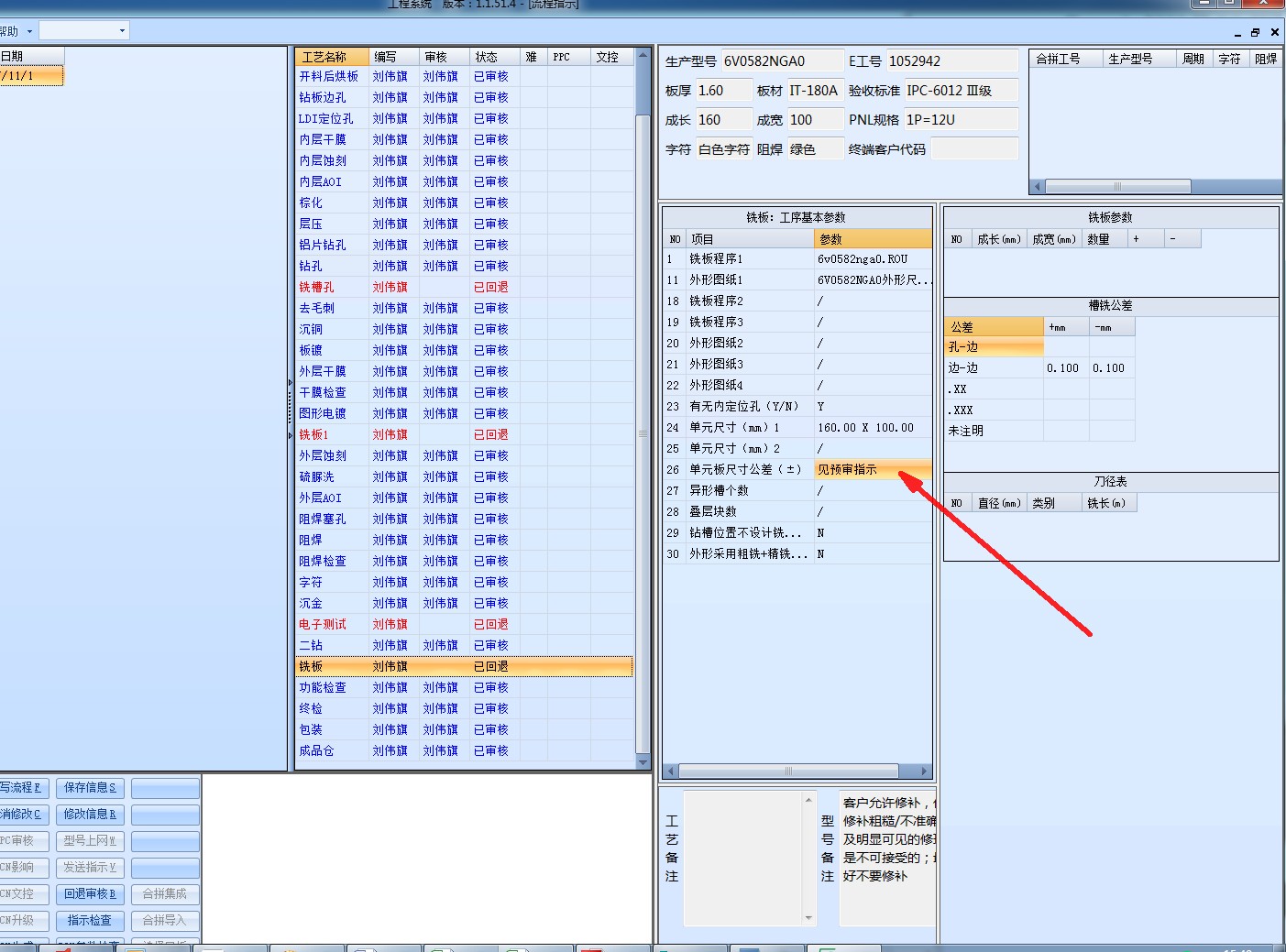Click the 日期 column header

pos(31,57)
